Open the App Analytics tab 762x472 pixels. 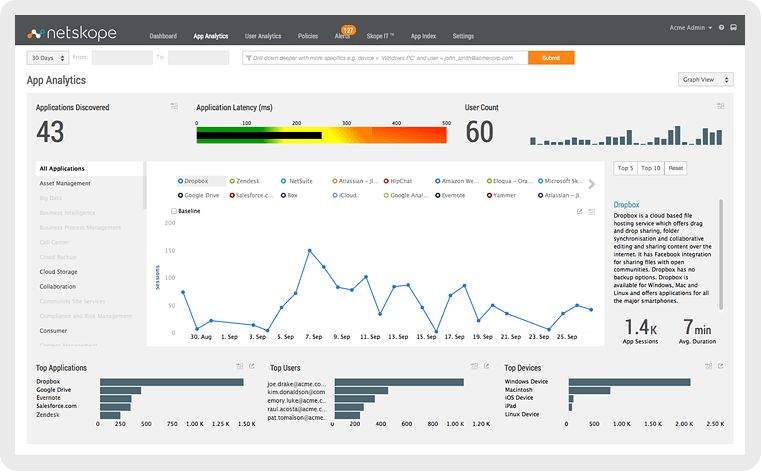point(210,36)
